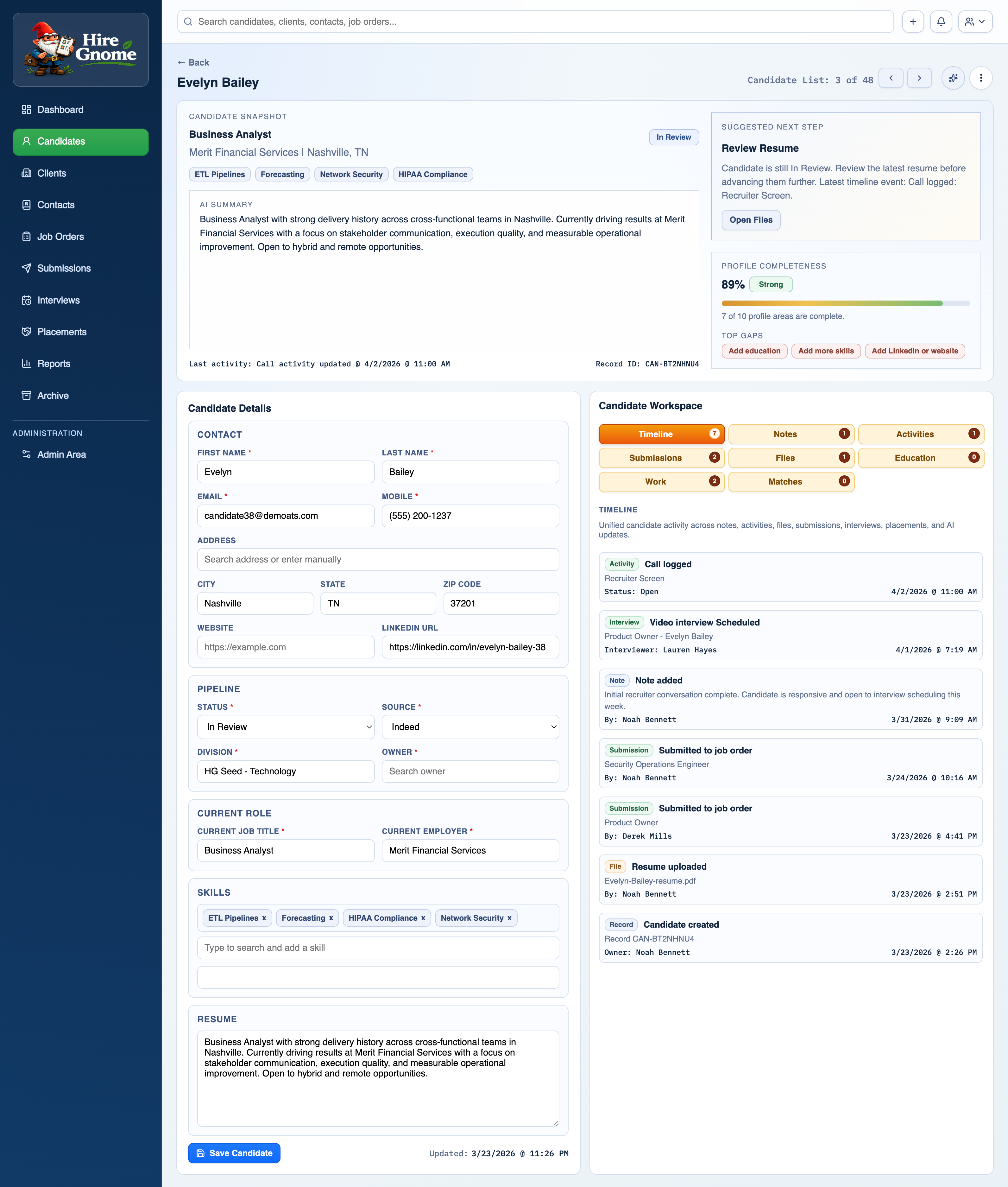This screenshot has width=1008, height=1187.
Task: Click the profile completeness progress bar
Action: click(845, 303)
